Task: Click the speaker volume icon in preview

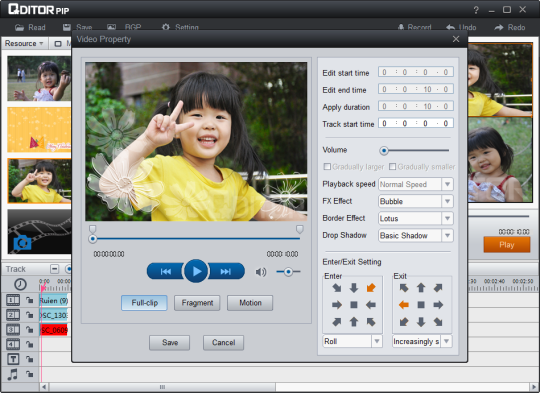Action: point(261,272)
